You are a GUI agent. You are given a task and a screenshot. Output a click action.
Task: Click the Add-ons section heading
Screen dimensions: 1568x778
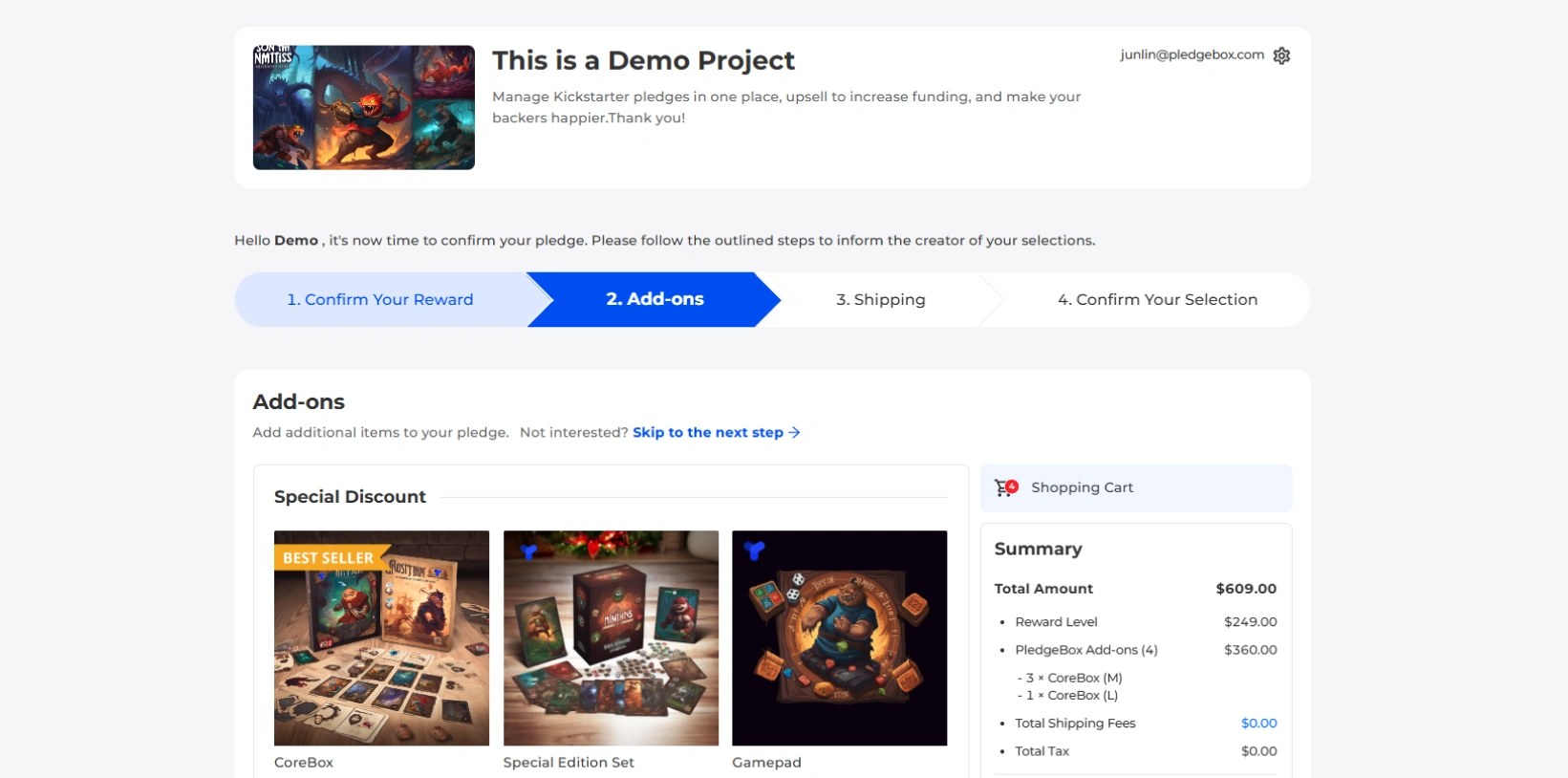click(x=298, y=402)
